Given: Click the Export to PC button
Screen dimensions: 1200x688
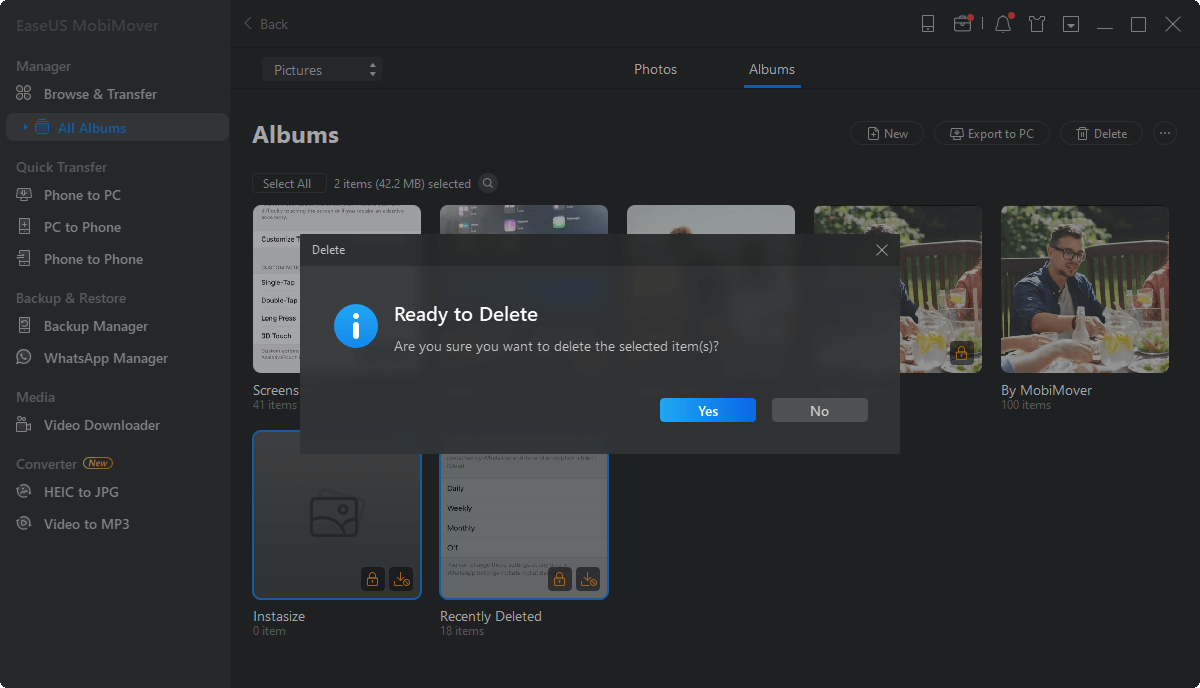Looking at the screenshot, I should pyautogui.click(x=991, y=132).
